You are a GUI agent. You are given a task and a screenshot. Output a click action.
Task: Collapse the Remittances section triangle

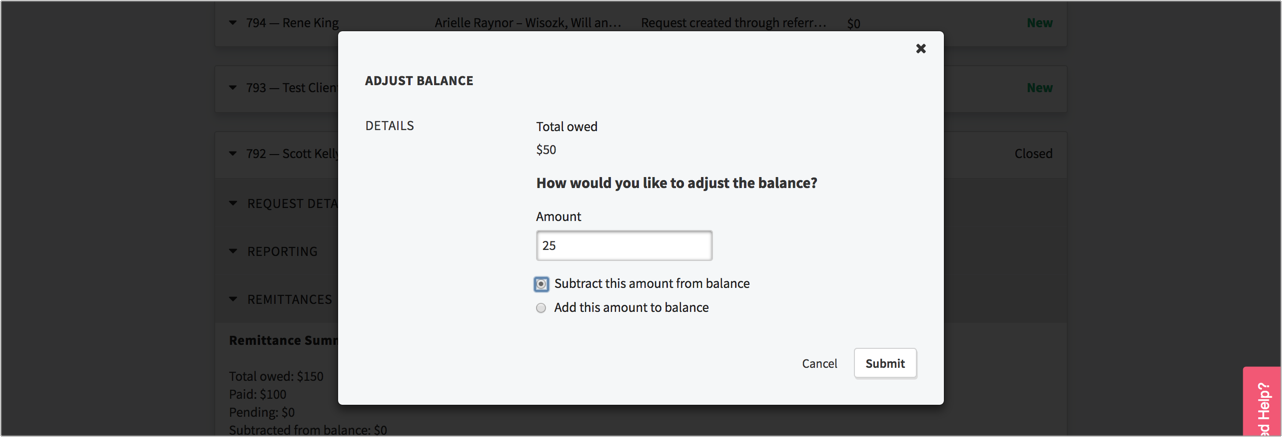(233, 299)
